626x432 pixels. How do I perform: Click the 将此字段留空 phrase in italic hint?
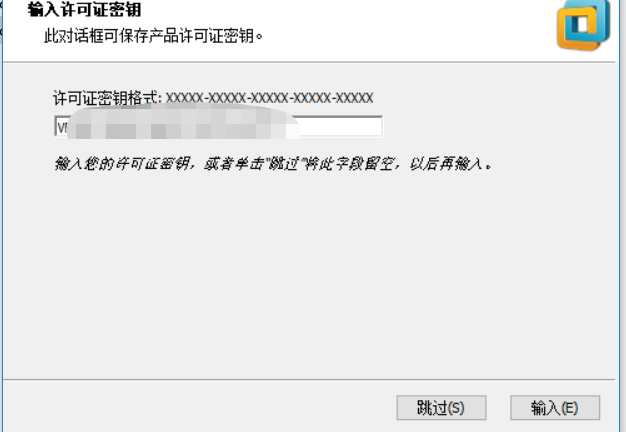tap(349, 164)
